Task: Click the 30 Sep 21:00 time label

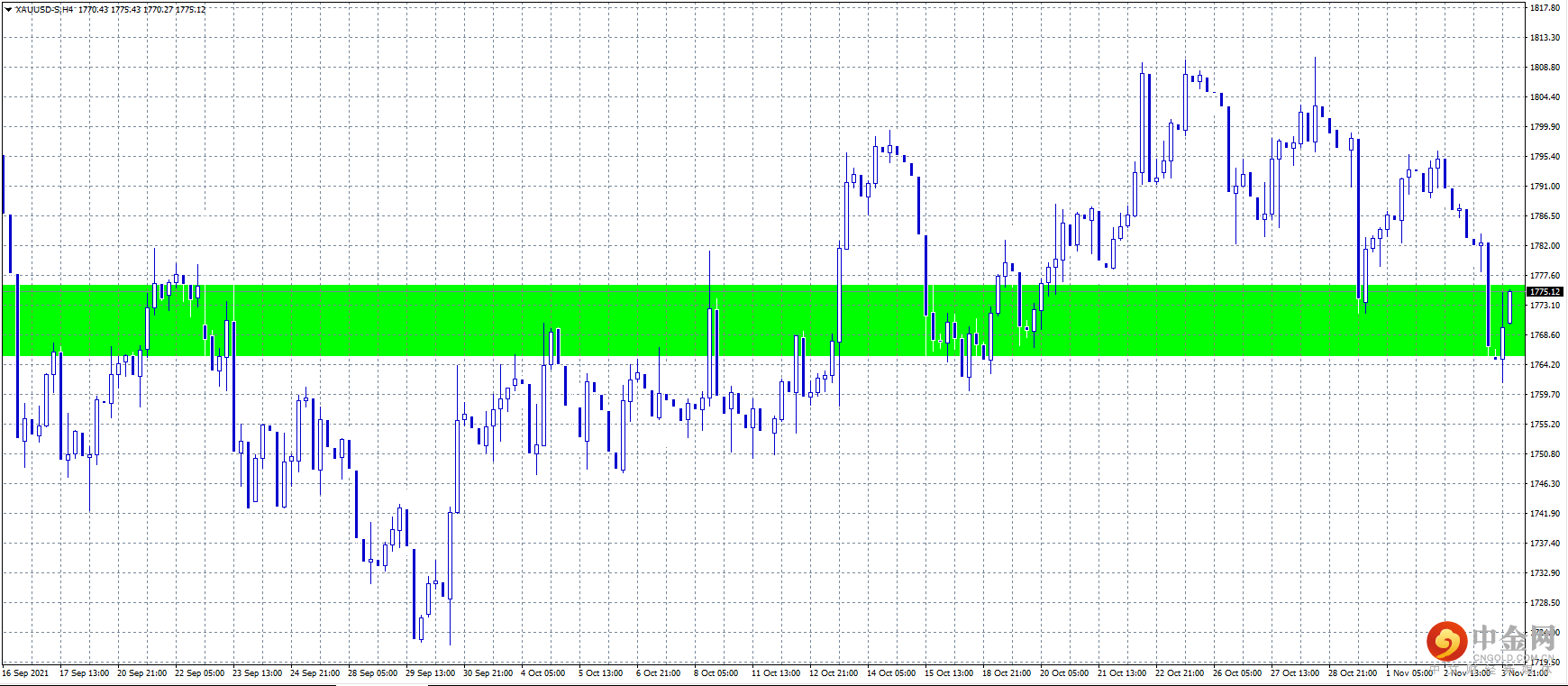Action: pyautogui.click(x=488, y=673)
